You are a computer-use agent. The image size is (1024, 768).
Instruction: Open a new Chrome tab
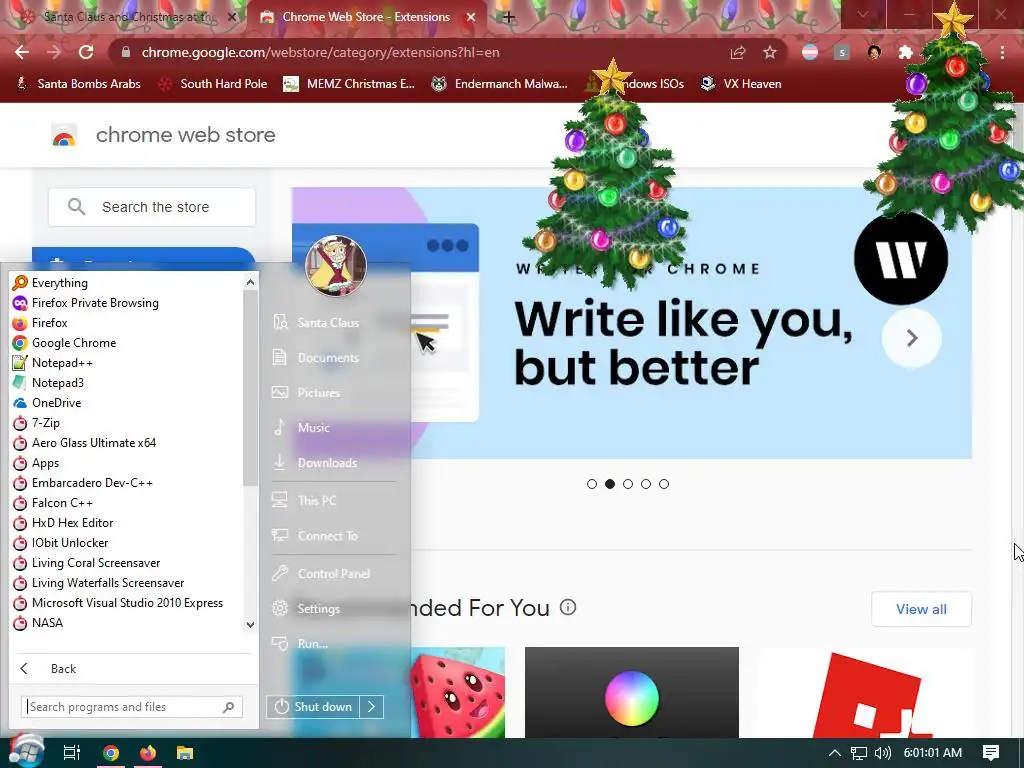point(509,17)
